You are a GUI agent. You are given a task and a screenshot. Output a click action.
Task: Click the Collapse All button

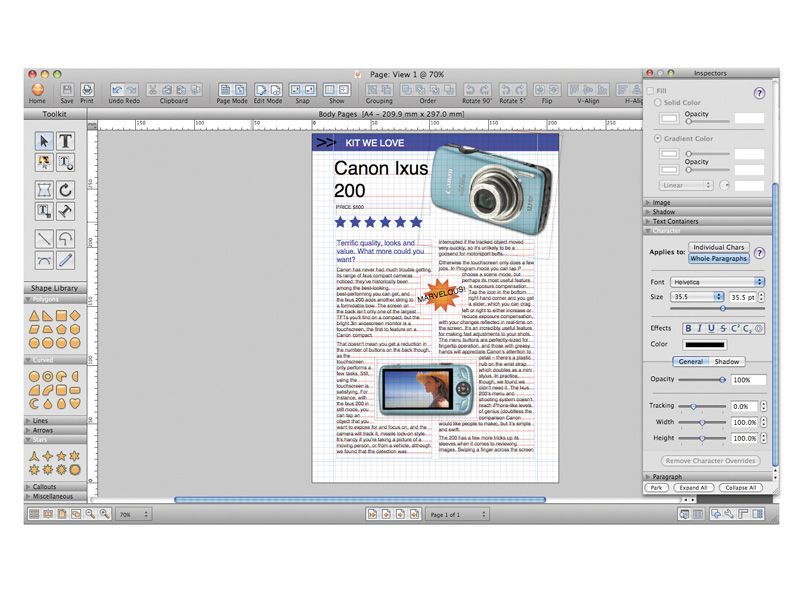click(740, 488)
